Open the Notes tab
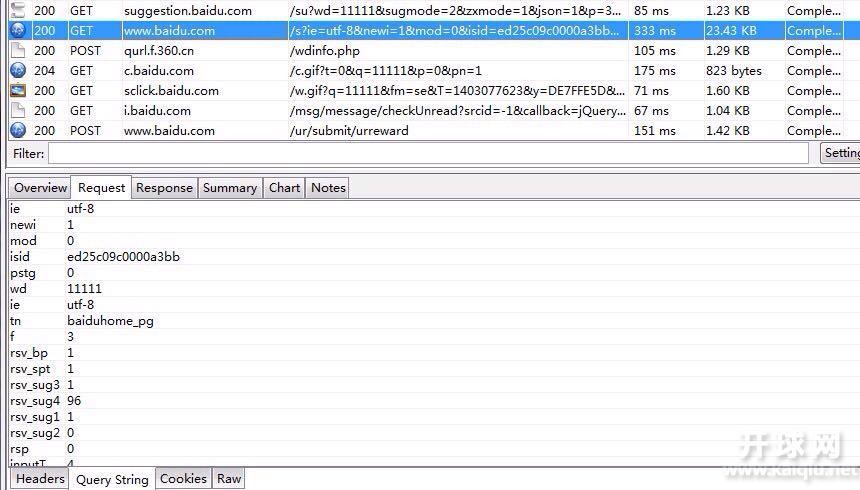860x490 pixels. click(328, 188)
